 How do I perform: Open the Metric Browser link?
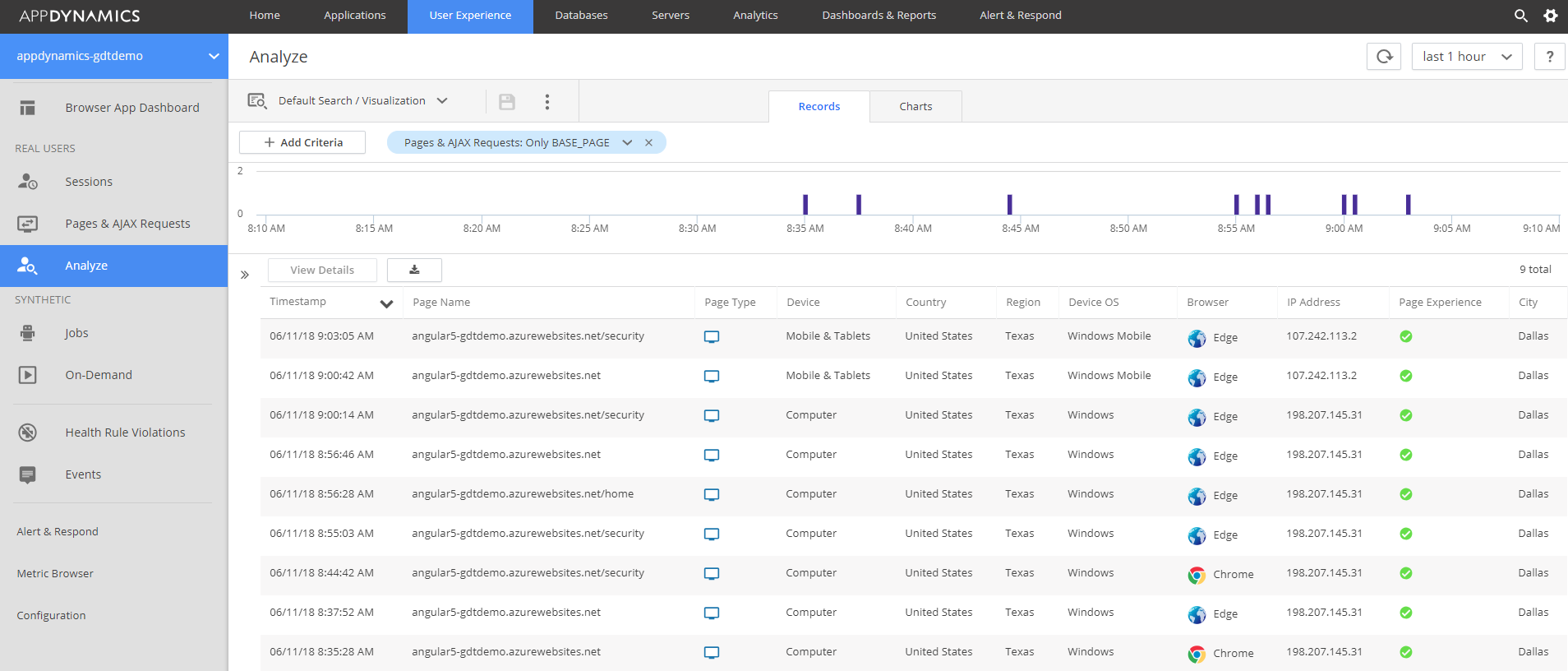(55, 574)
